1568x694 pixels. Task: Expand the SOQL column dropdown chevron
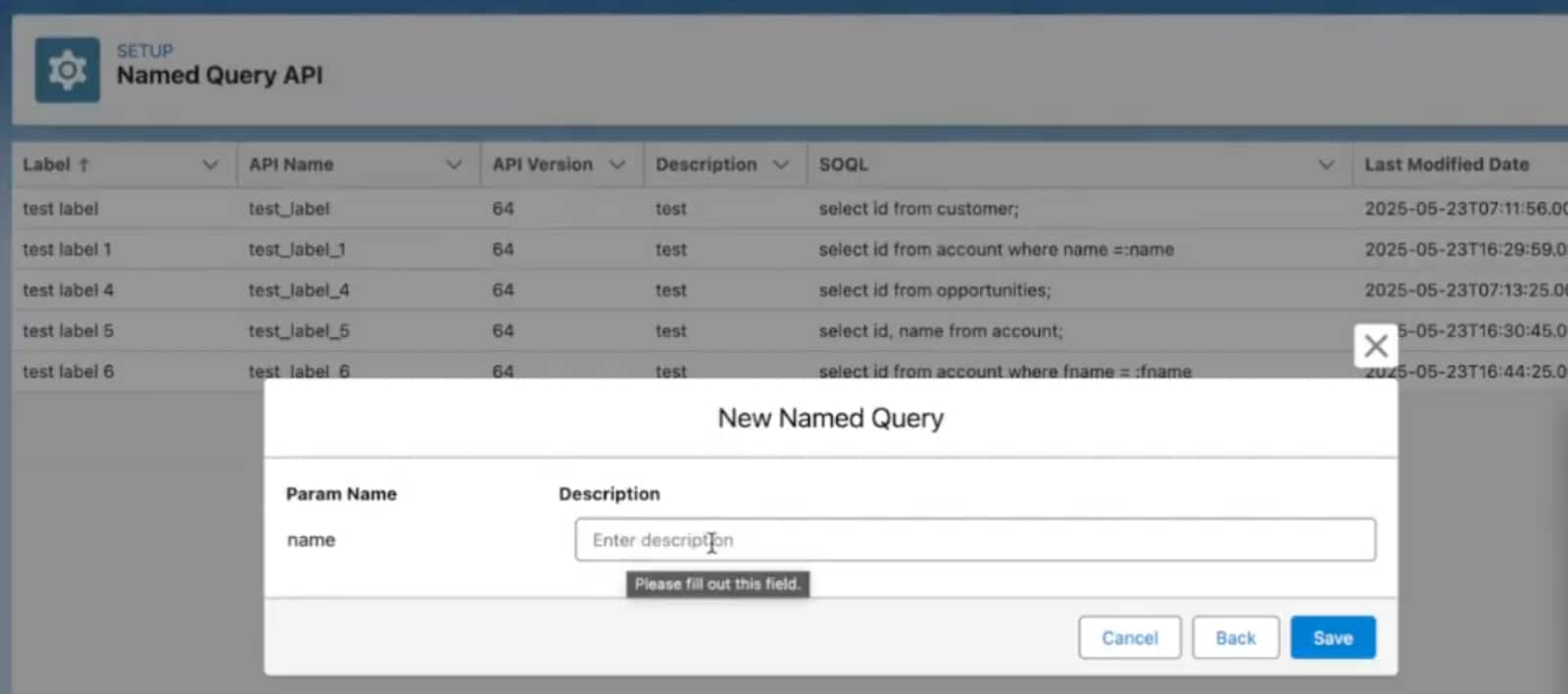click(1326, 165)
